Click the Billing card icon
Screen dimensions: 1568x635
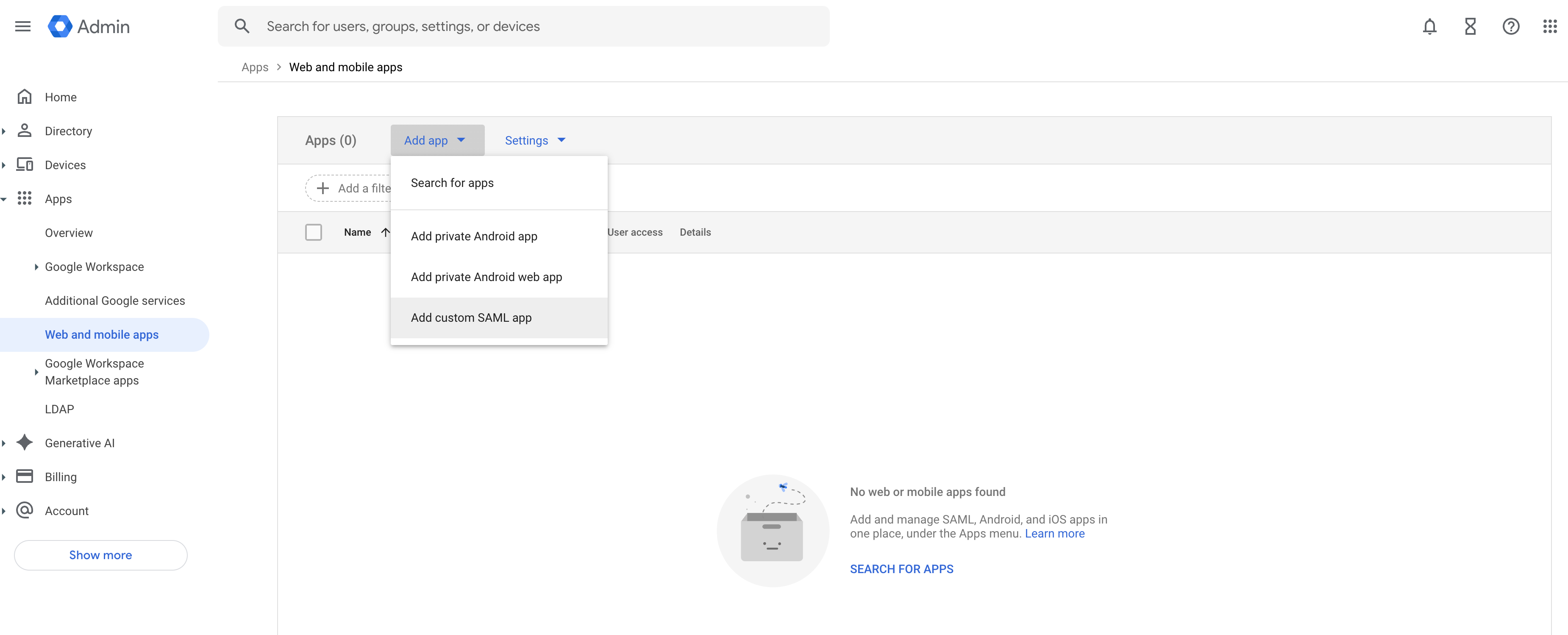point(24,476)
